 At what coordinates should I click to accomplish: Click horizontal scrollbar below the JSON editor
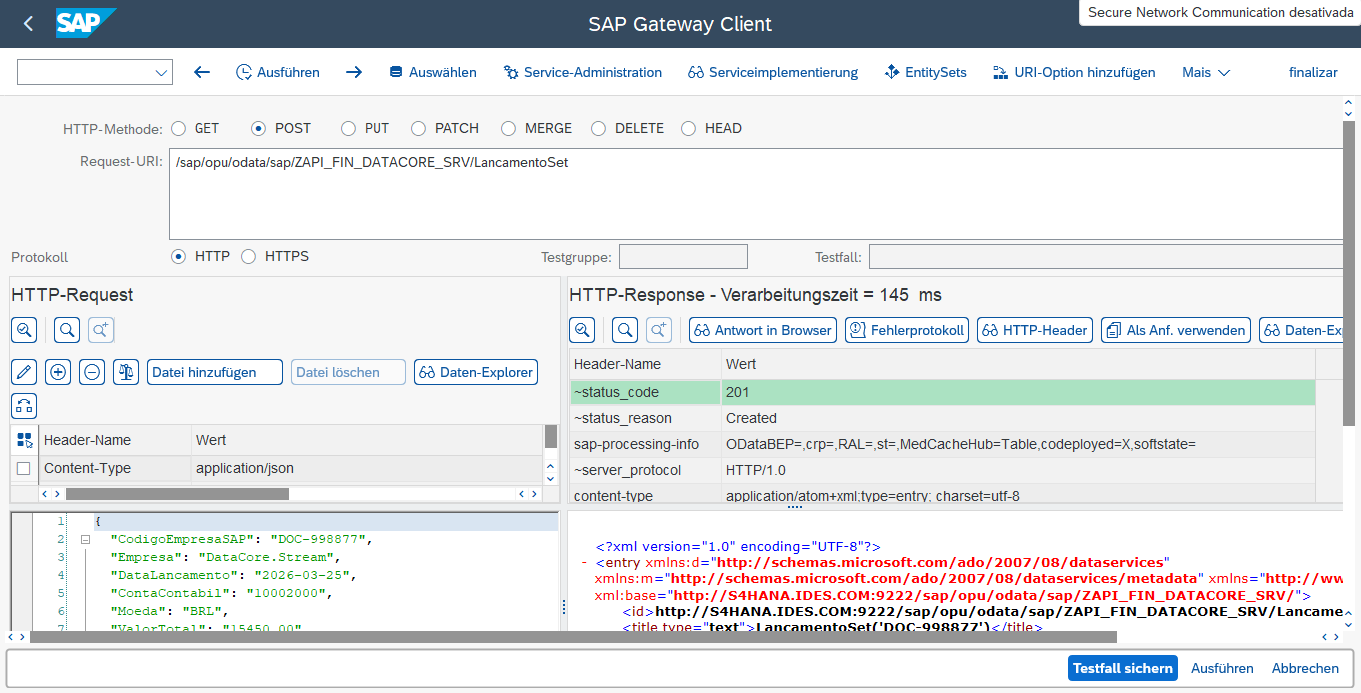tap(573, 637)
